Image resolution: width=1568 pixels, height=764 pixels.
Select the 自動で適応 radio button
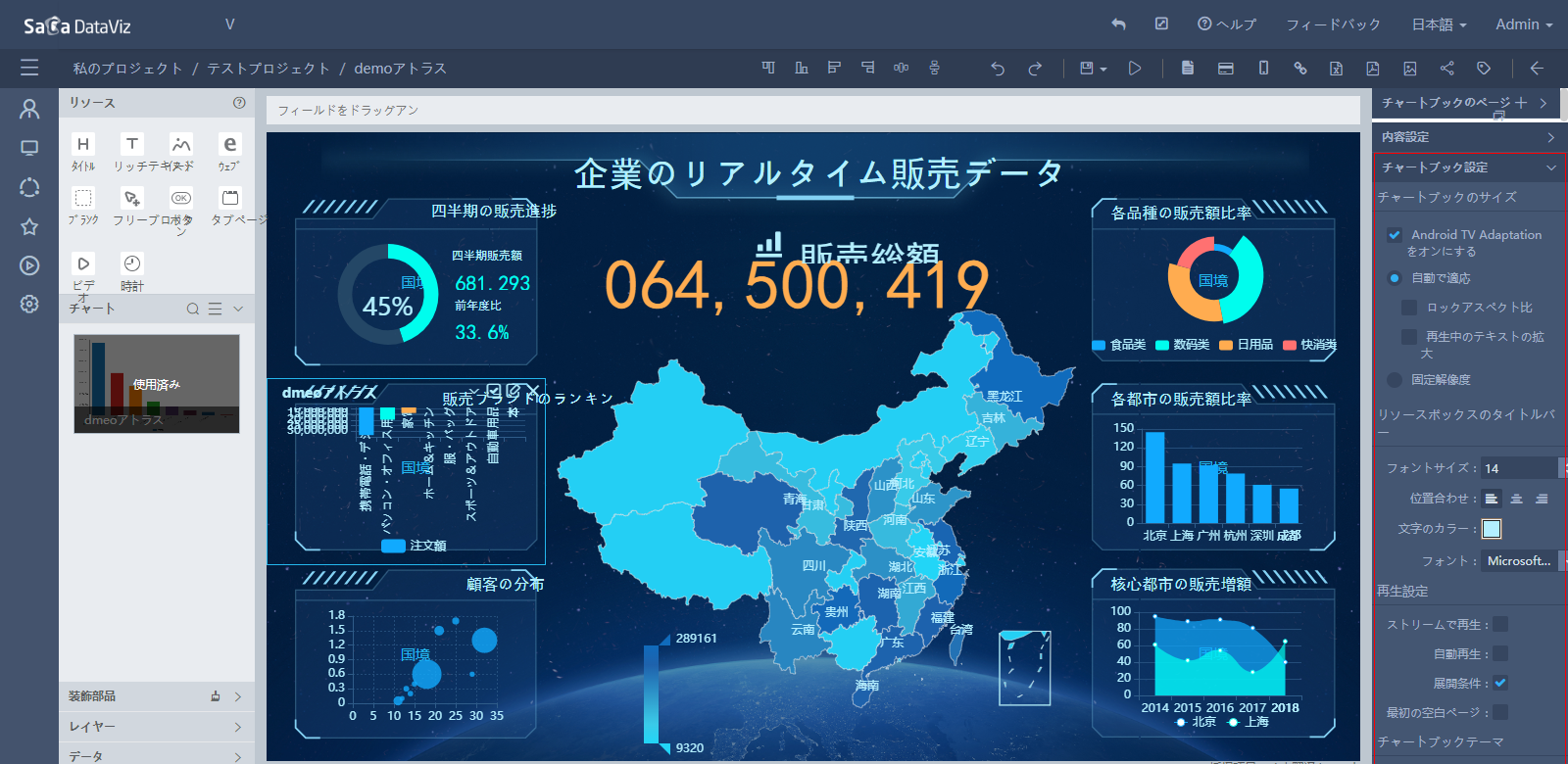coord(1395,278)
